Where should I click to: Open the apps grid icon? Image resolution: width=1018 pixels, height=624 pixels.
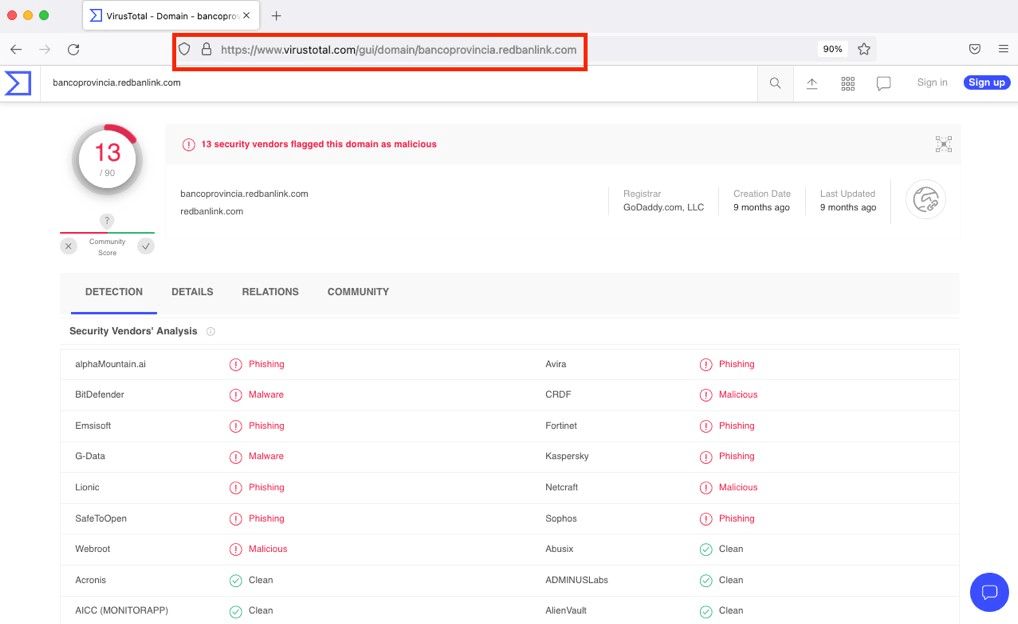point(848,83)
